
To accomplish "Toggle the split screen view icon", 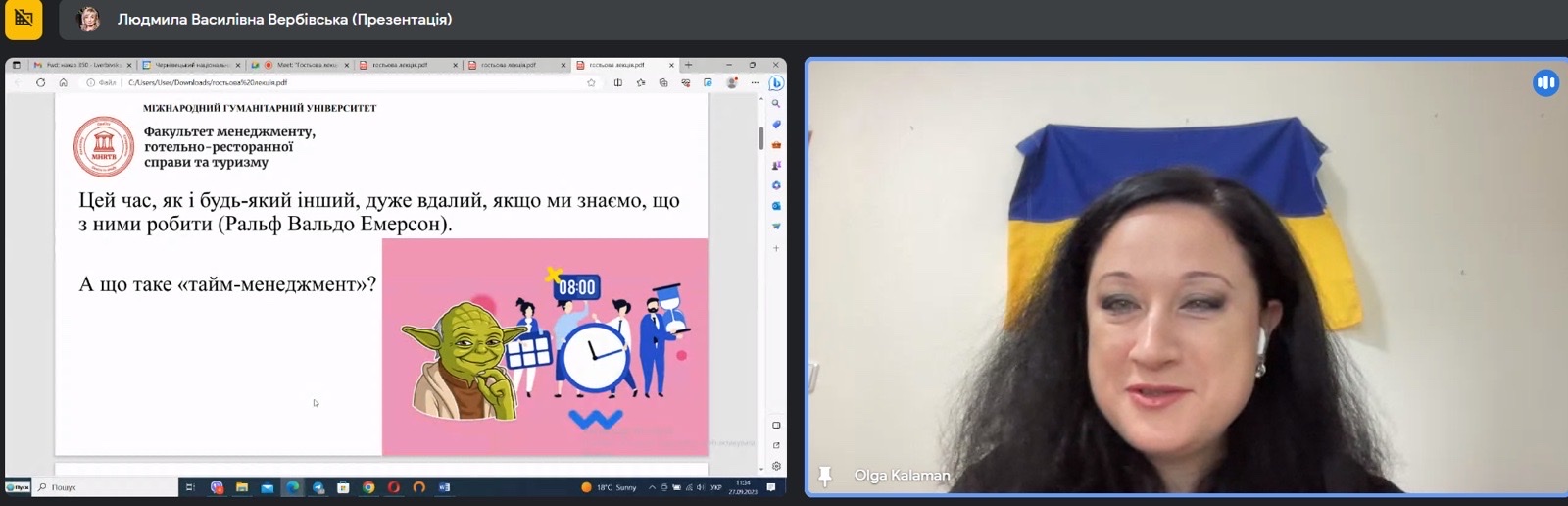I will point(617,83).
